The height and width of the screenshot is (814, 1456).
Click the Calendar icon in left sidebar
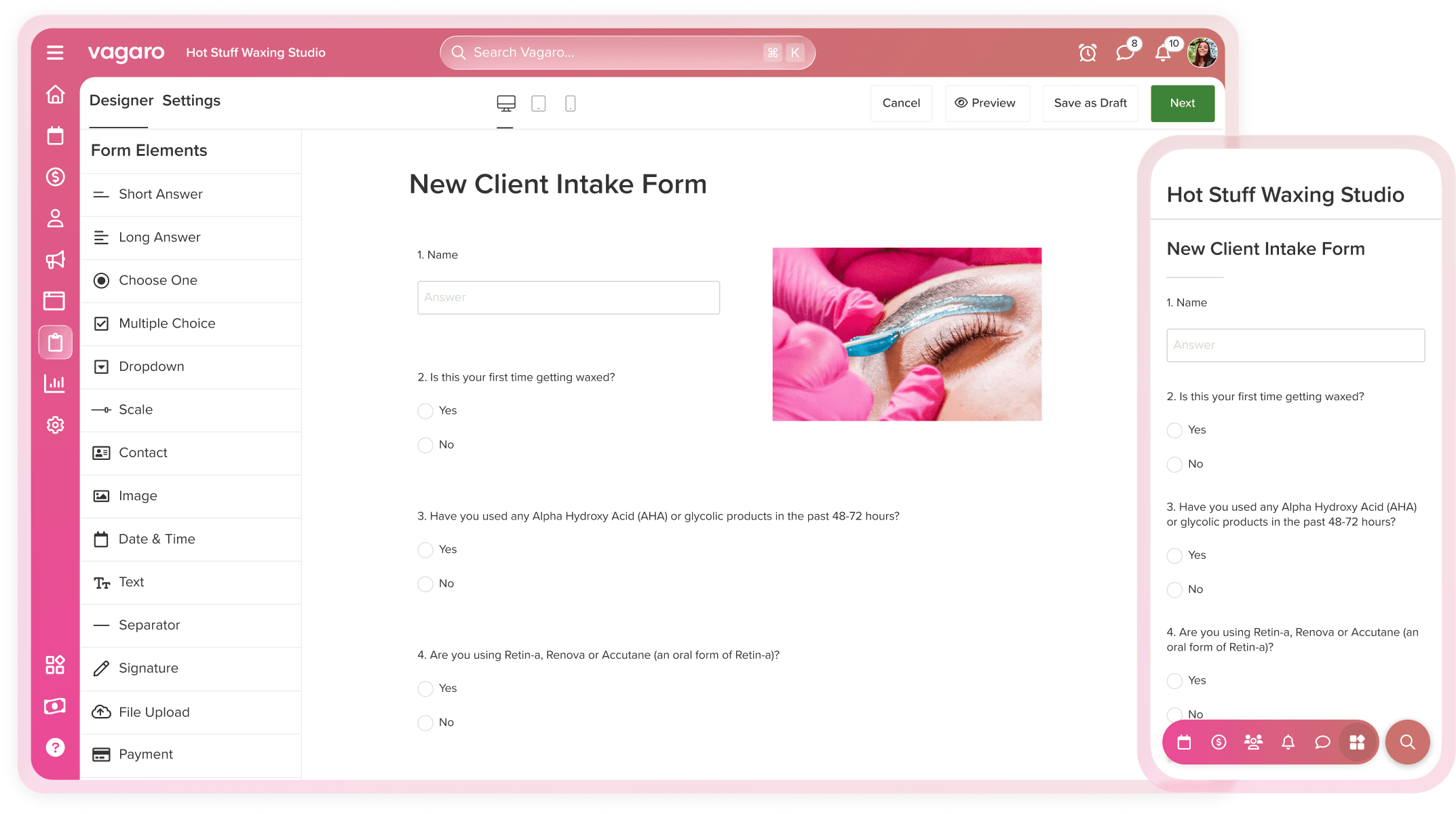click(55, 136)
